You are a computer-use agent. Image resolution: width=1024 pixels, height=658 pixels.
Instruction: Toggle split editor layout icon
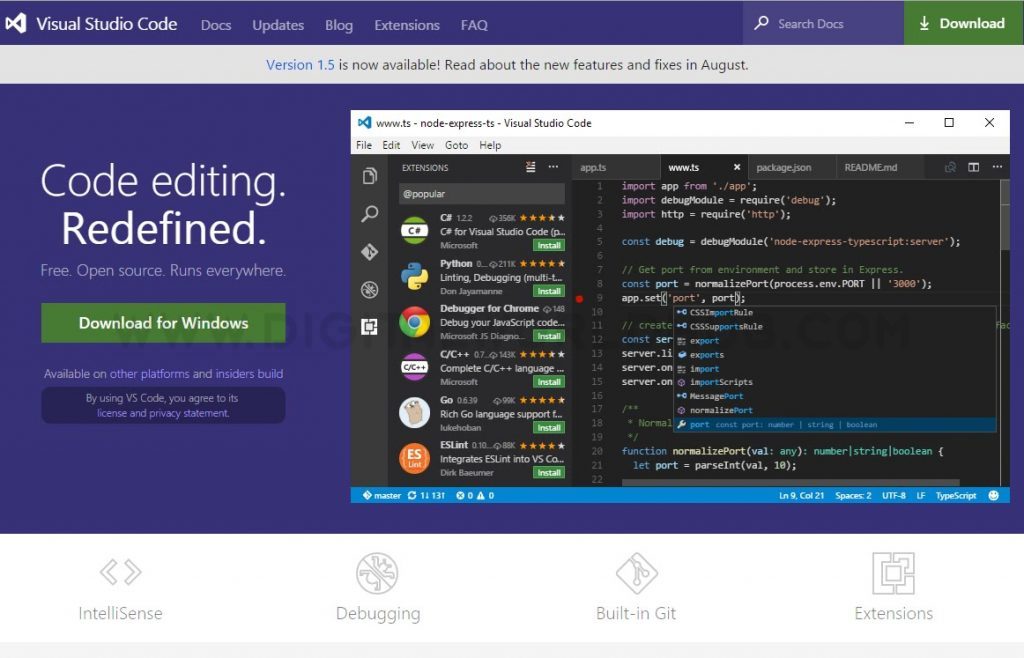coord(973,168)
